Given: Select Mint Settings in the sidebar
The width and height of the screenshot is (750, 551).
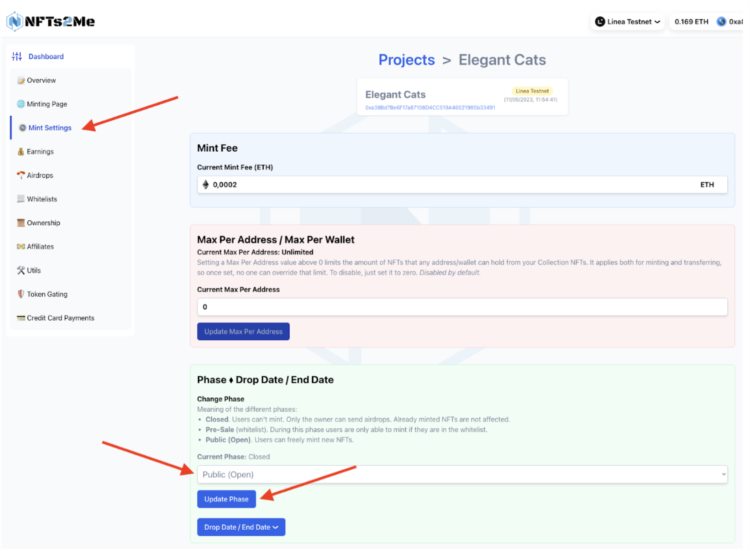Looking at the screenshot, I should (49, 128).
